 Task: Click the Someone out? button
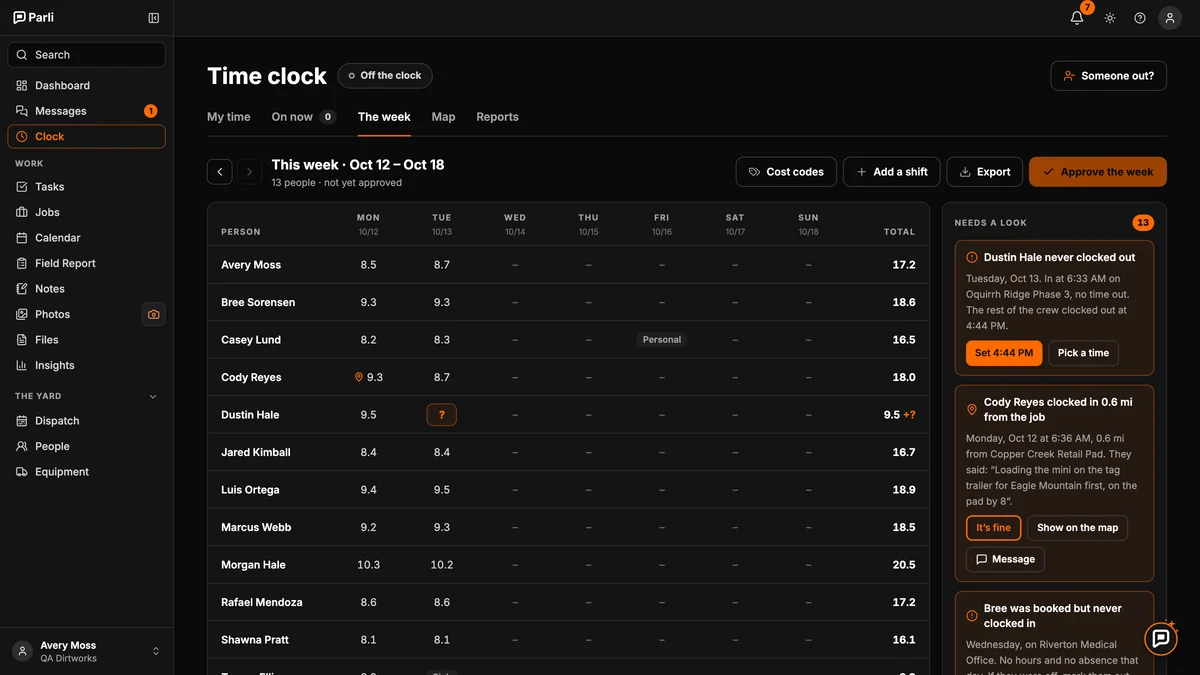tap(1108, 76)
